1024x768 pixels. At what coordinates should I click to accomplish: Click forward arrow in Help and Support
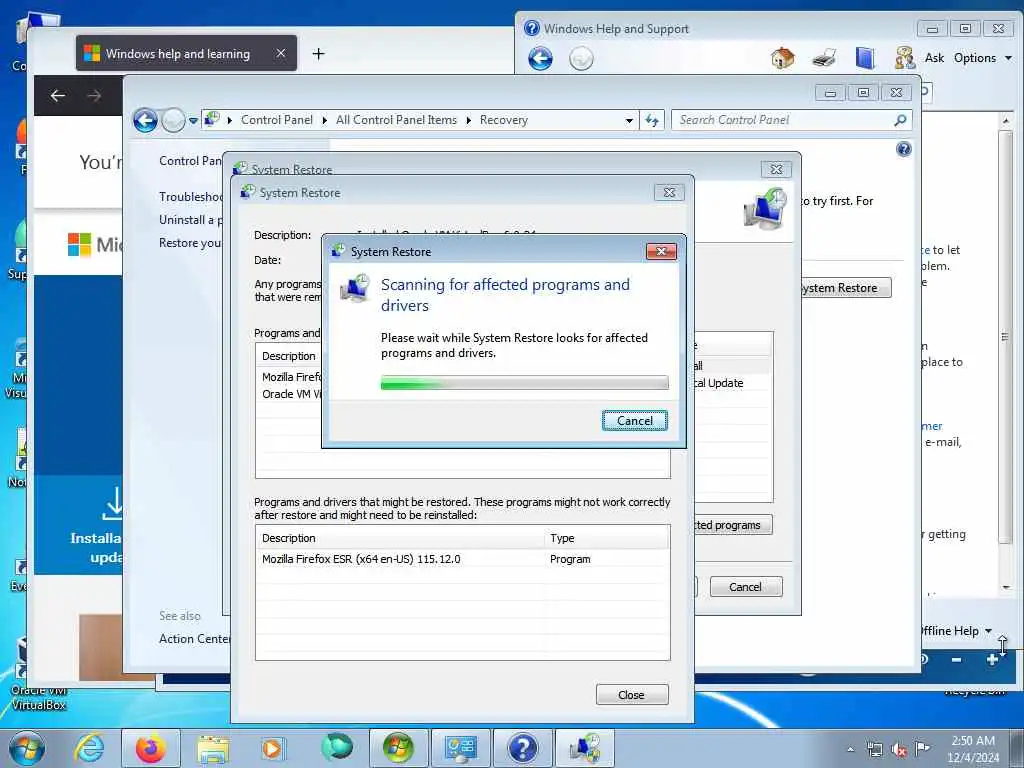581,59
